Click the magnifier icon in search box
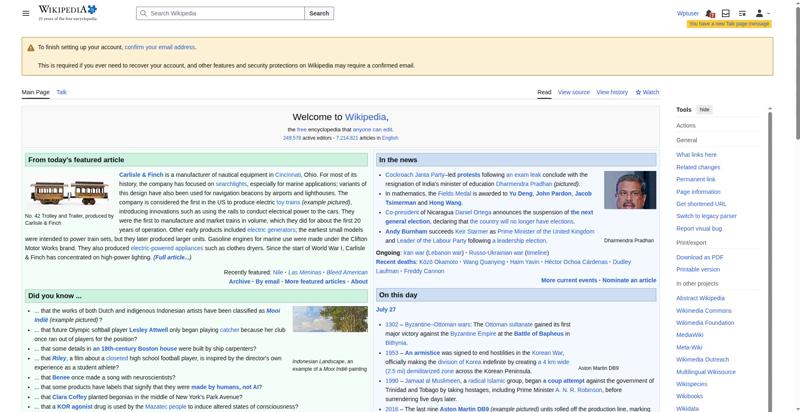The height and width of the screenshot is (412, 800). pyautogui.click(x=143, y=13)
